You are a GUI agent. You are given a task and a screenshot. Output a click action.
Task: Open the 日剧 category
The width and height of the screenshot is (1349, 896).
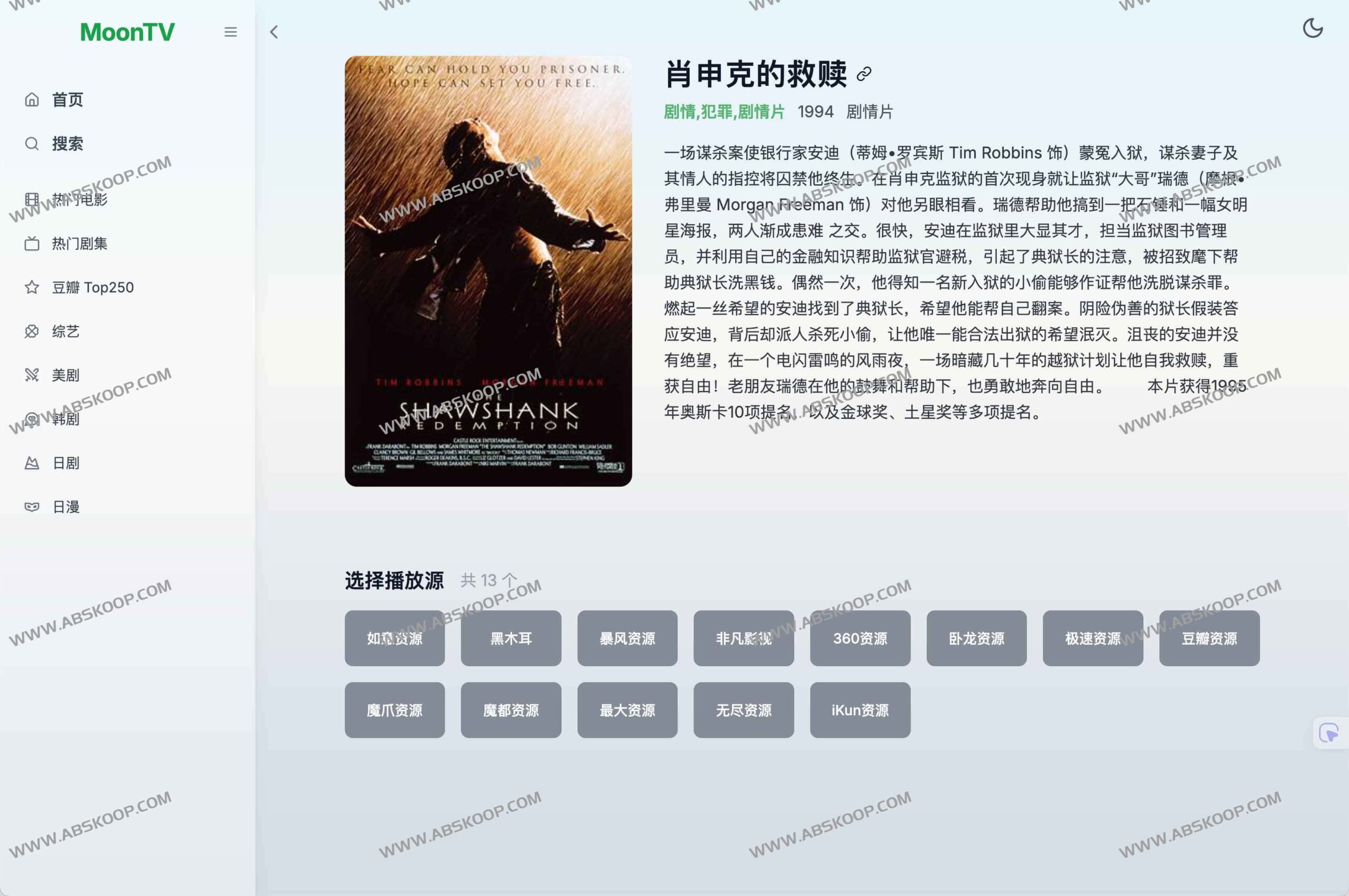click(66, 463)
